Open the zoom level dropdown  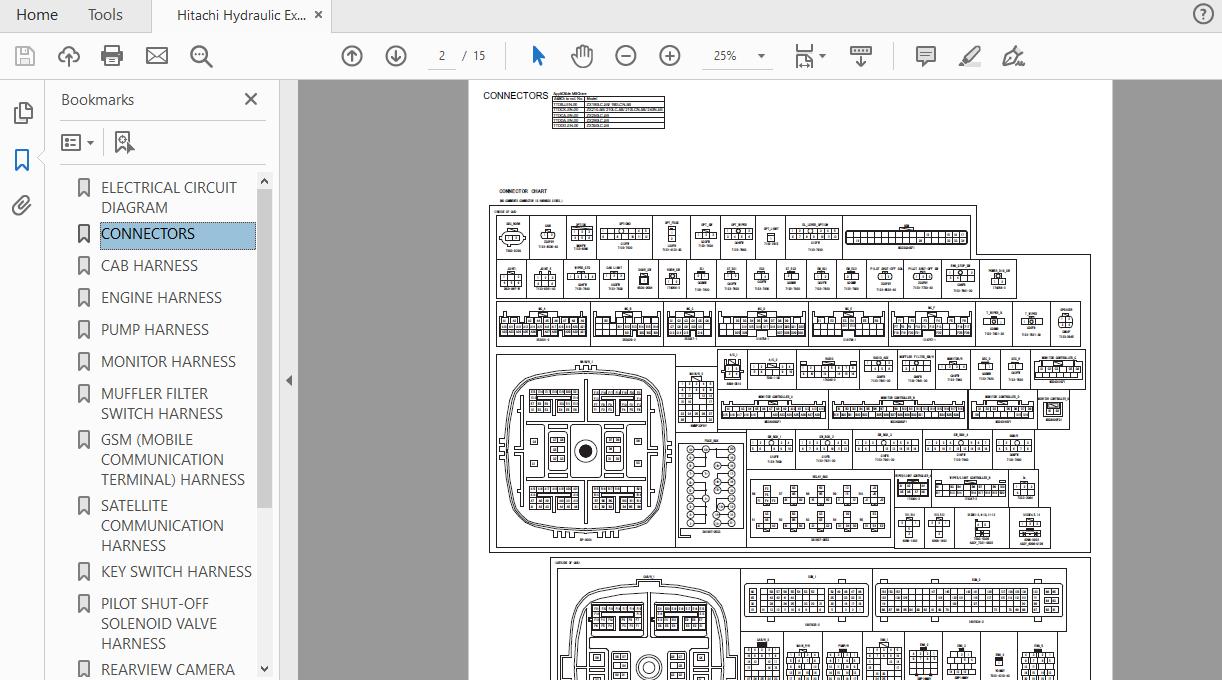point(762,56)
